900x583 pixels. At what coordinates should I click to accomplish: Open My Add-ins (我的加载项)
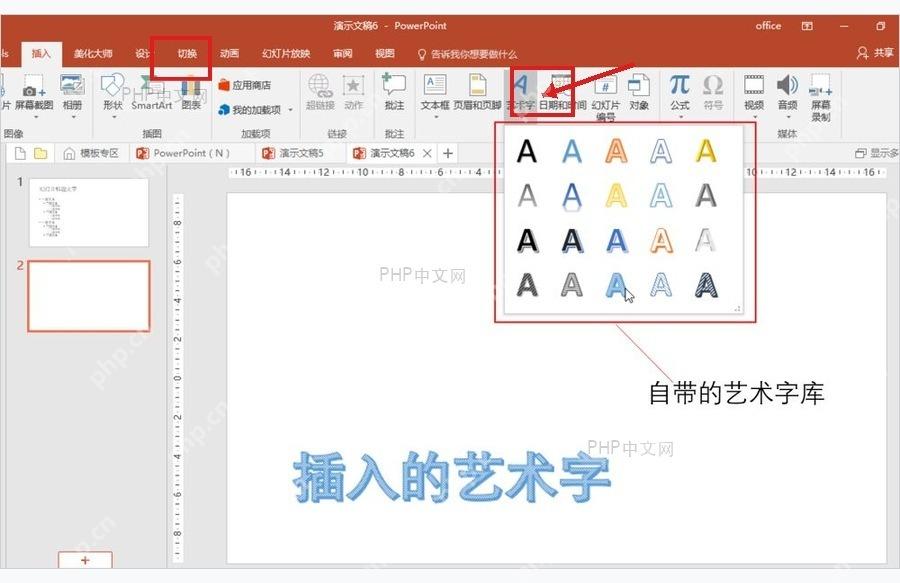[x=250, y=110]
